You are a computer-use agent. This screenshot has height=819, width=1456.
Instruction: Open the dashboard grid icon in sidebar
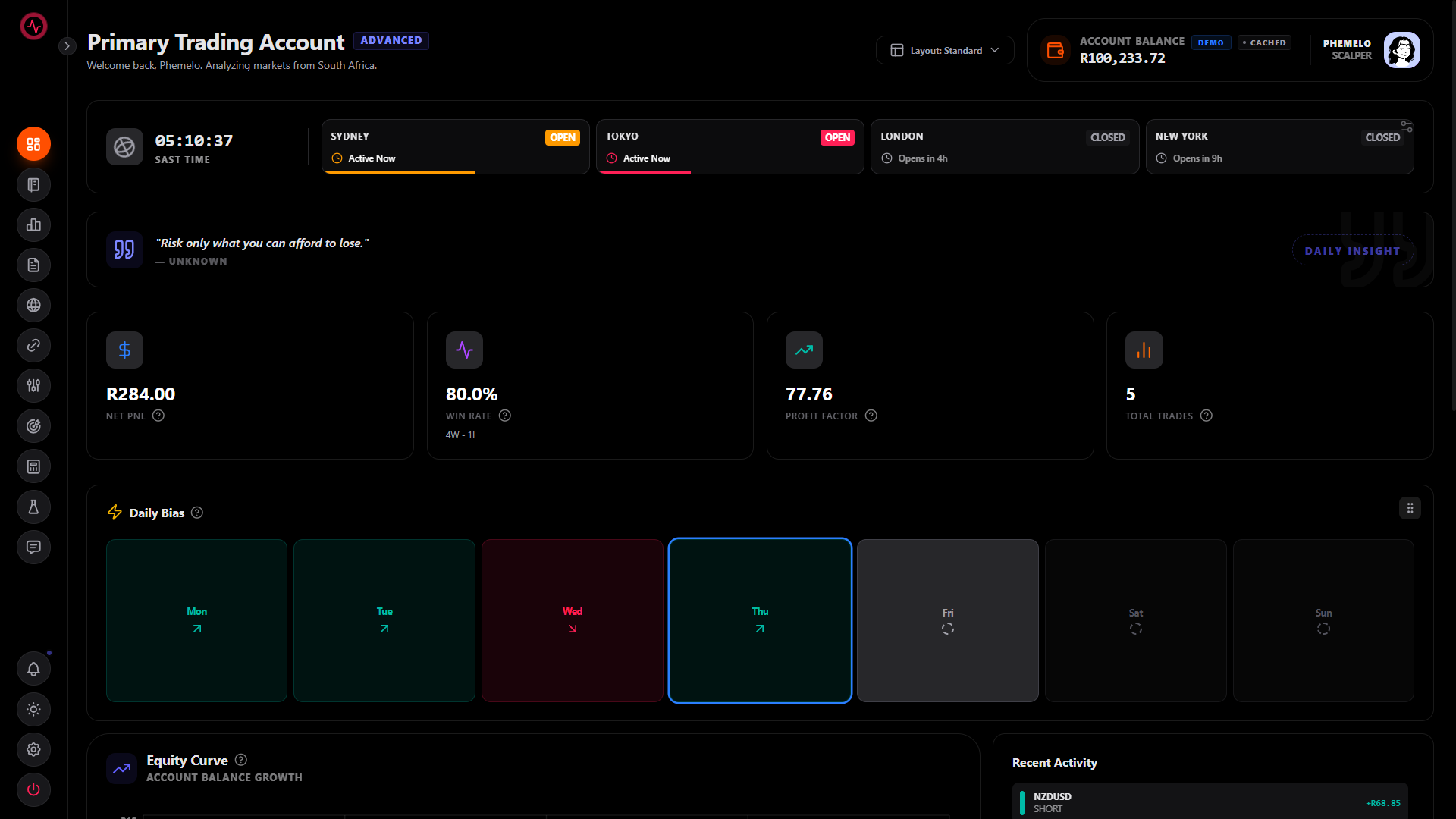[x=33, y=144]
